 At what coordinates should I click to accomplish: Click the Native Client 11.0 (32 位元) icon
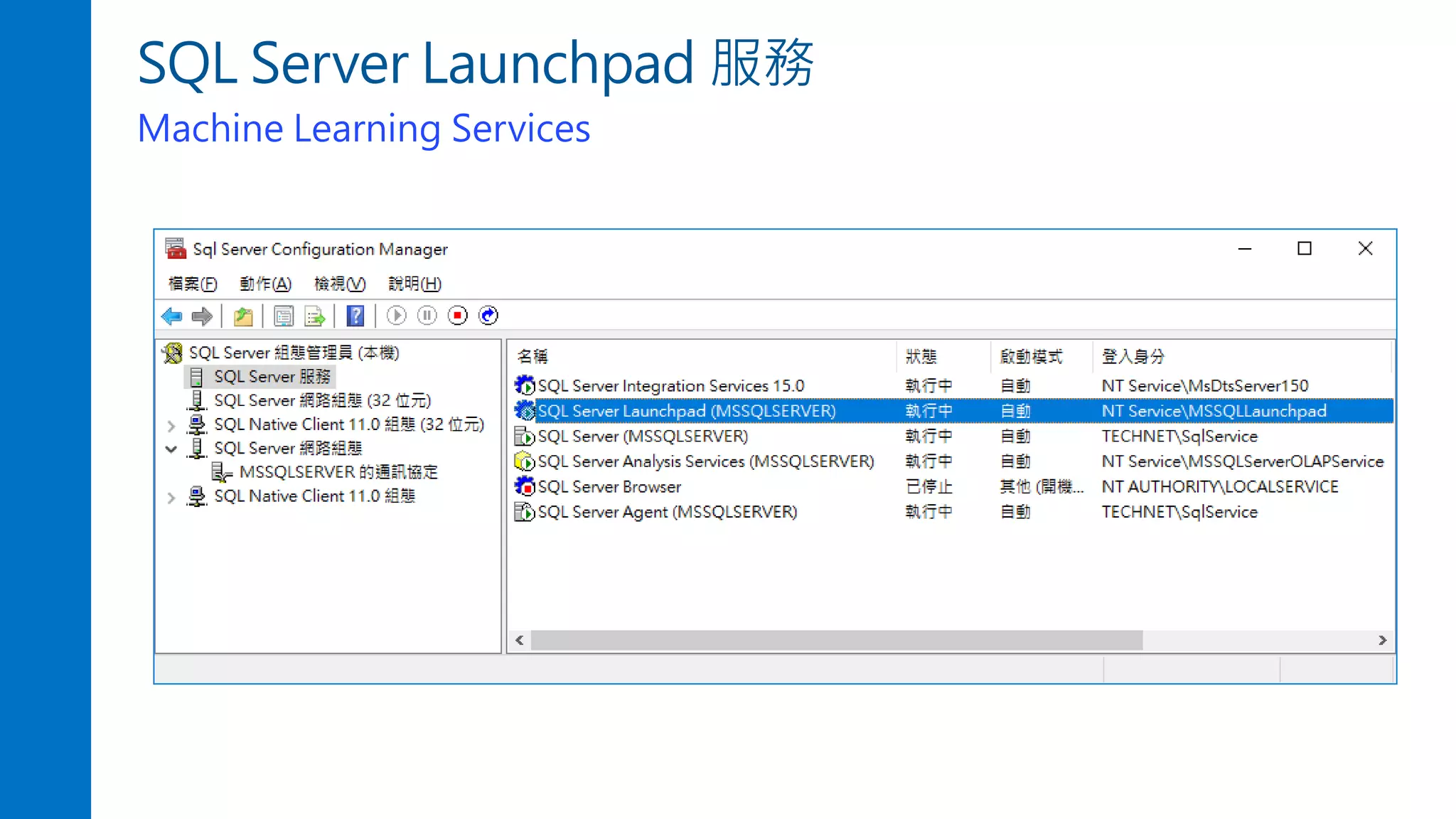(197, 424)
